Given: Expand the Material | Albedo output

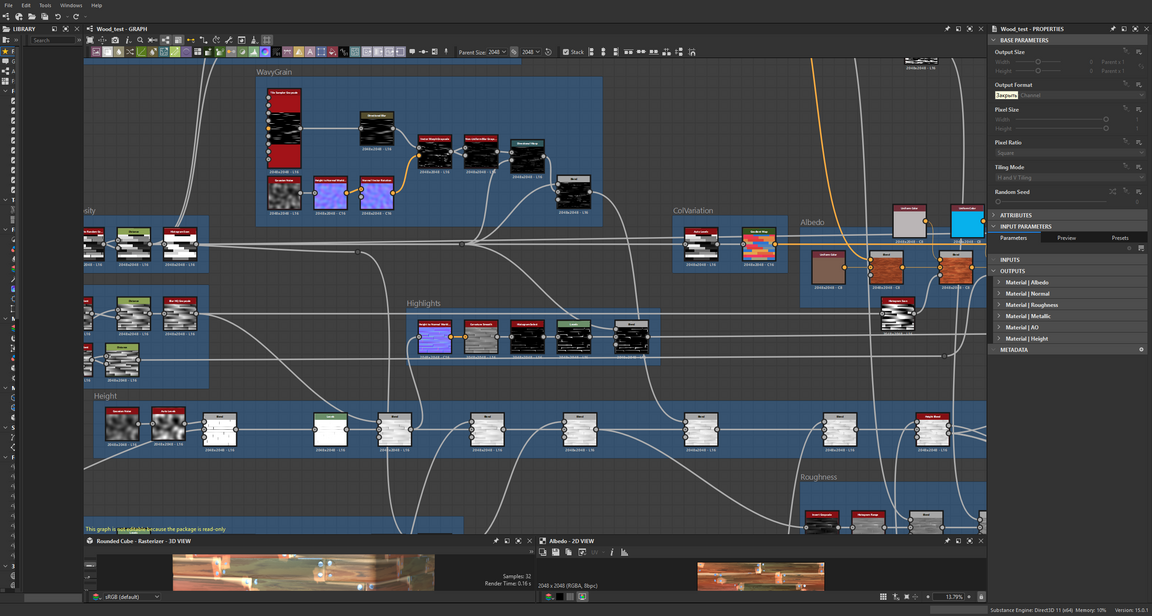Looking at the screenshot, I should tap(998, 282).
